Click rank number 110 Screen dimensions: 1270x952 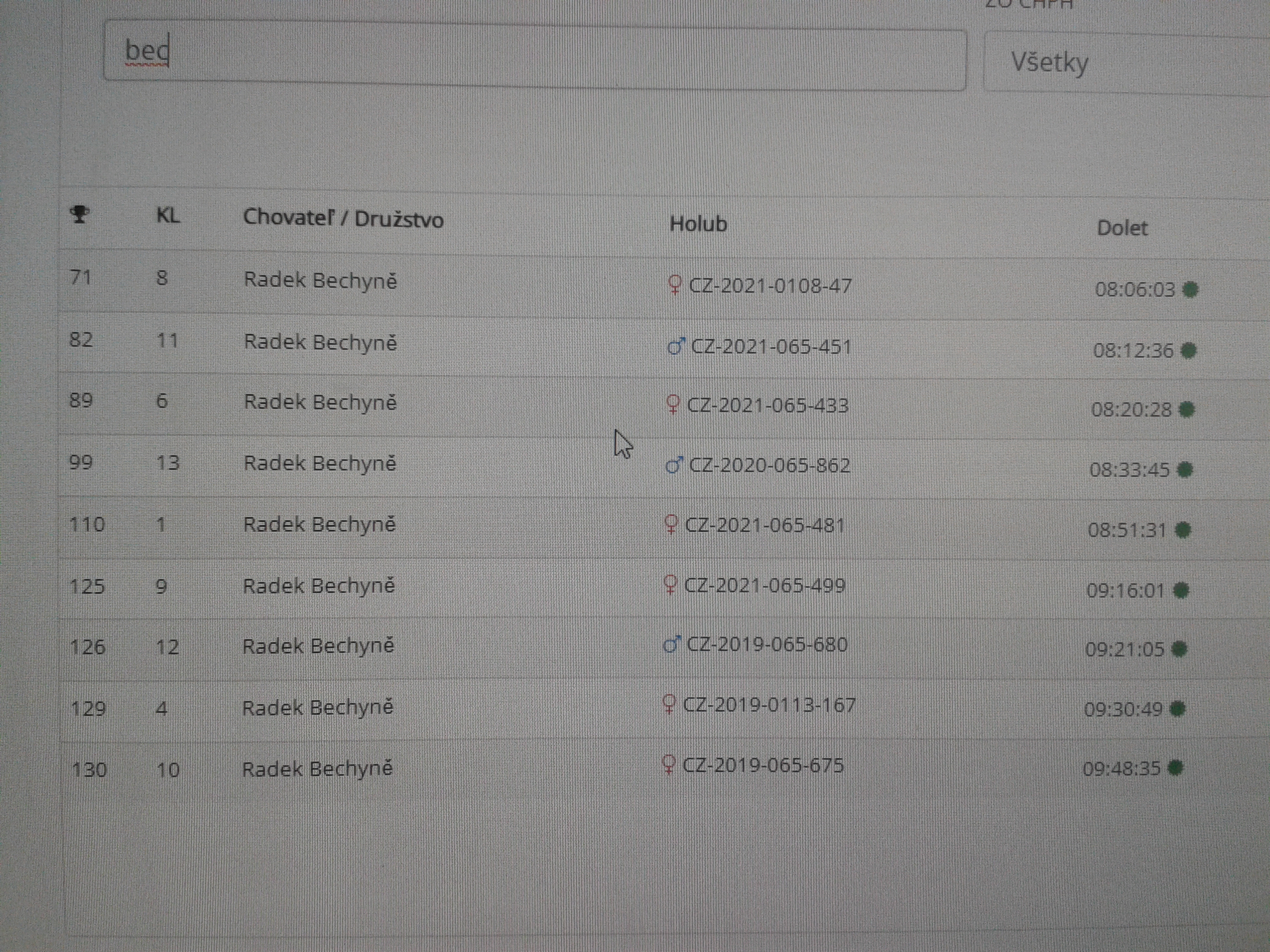[x=87, y=525]
